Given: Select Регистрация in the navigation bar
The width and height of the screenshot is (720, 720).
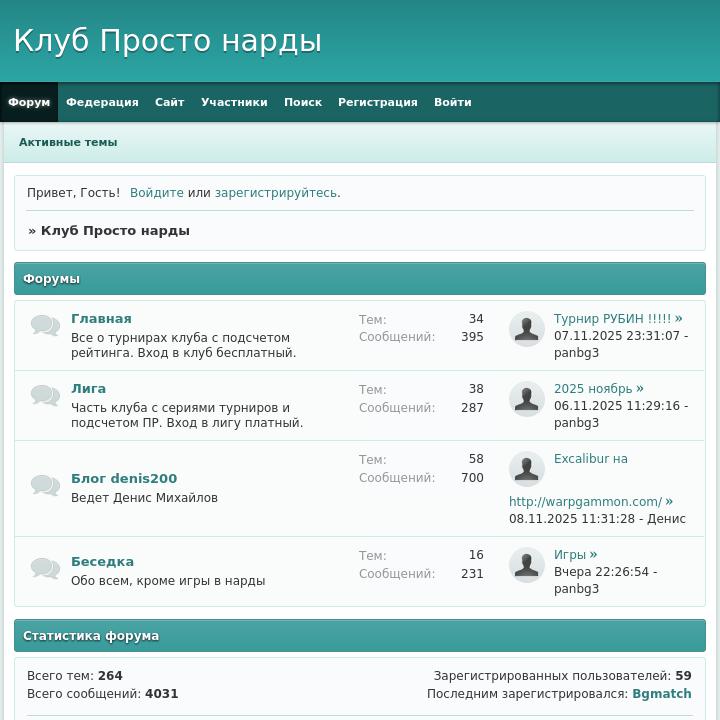Looking at the screenshot, I should click(378, 102).
